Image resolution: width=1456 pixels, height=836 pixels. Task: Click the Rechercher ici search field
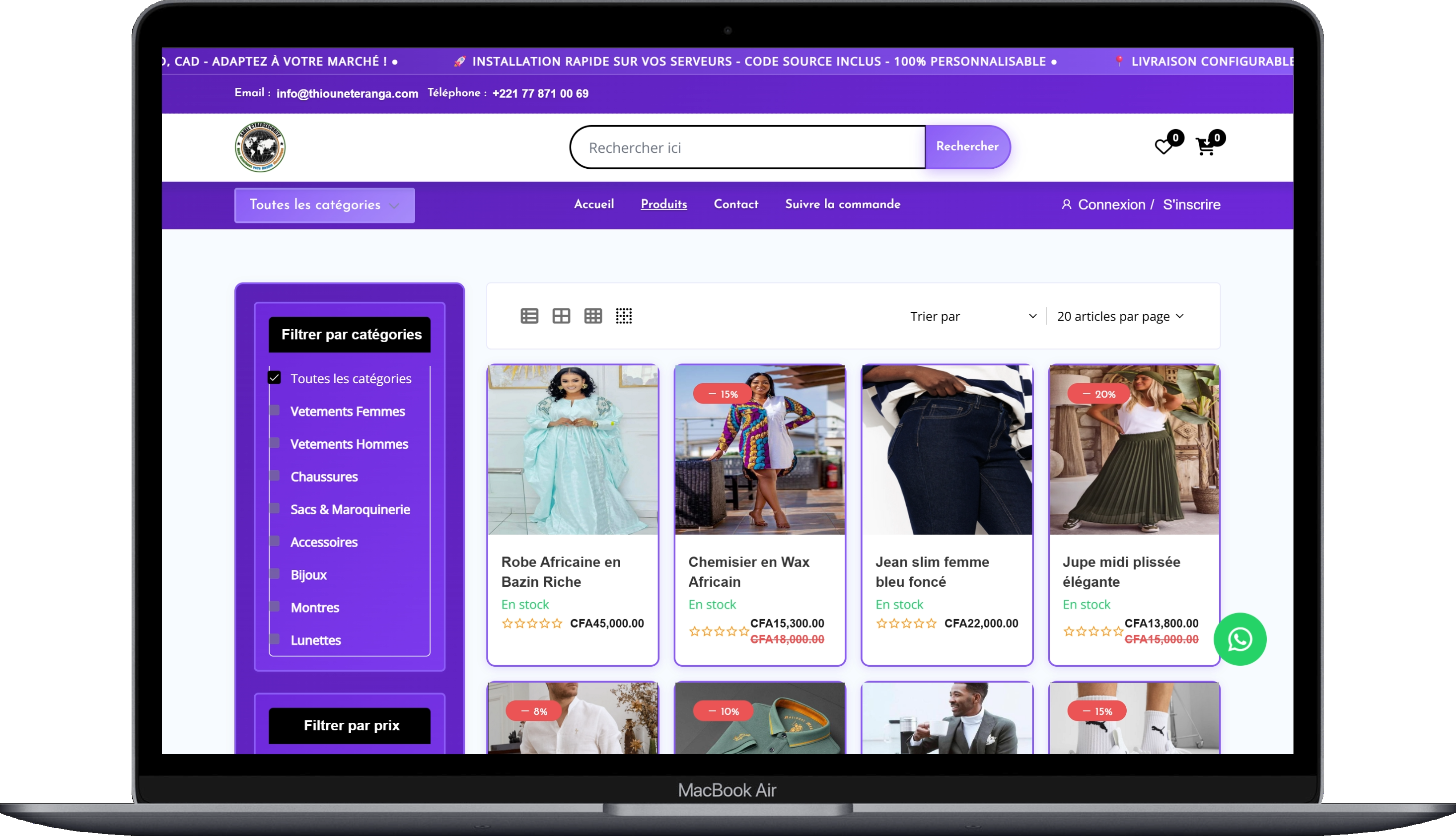click(x=748, y=147)
